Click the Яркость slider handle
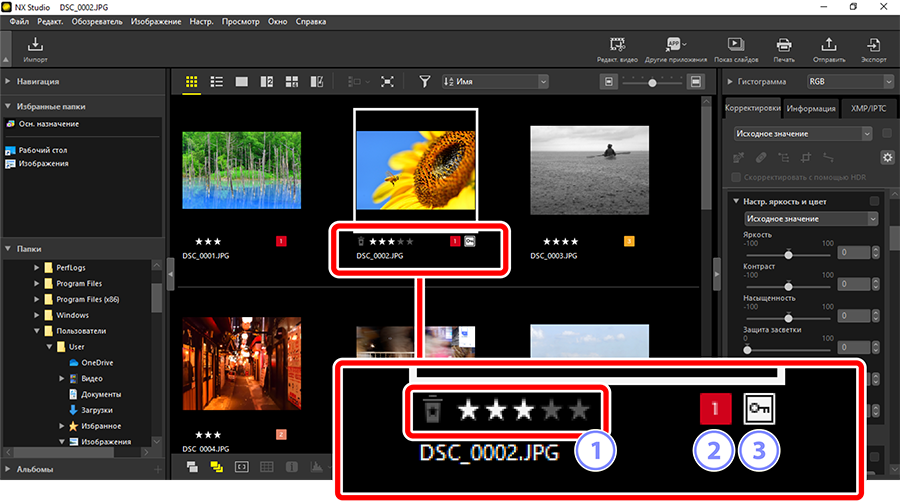The image size is (900, 503). coord(789,254)
